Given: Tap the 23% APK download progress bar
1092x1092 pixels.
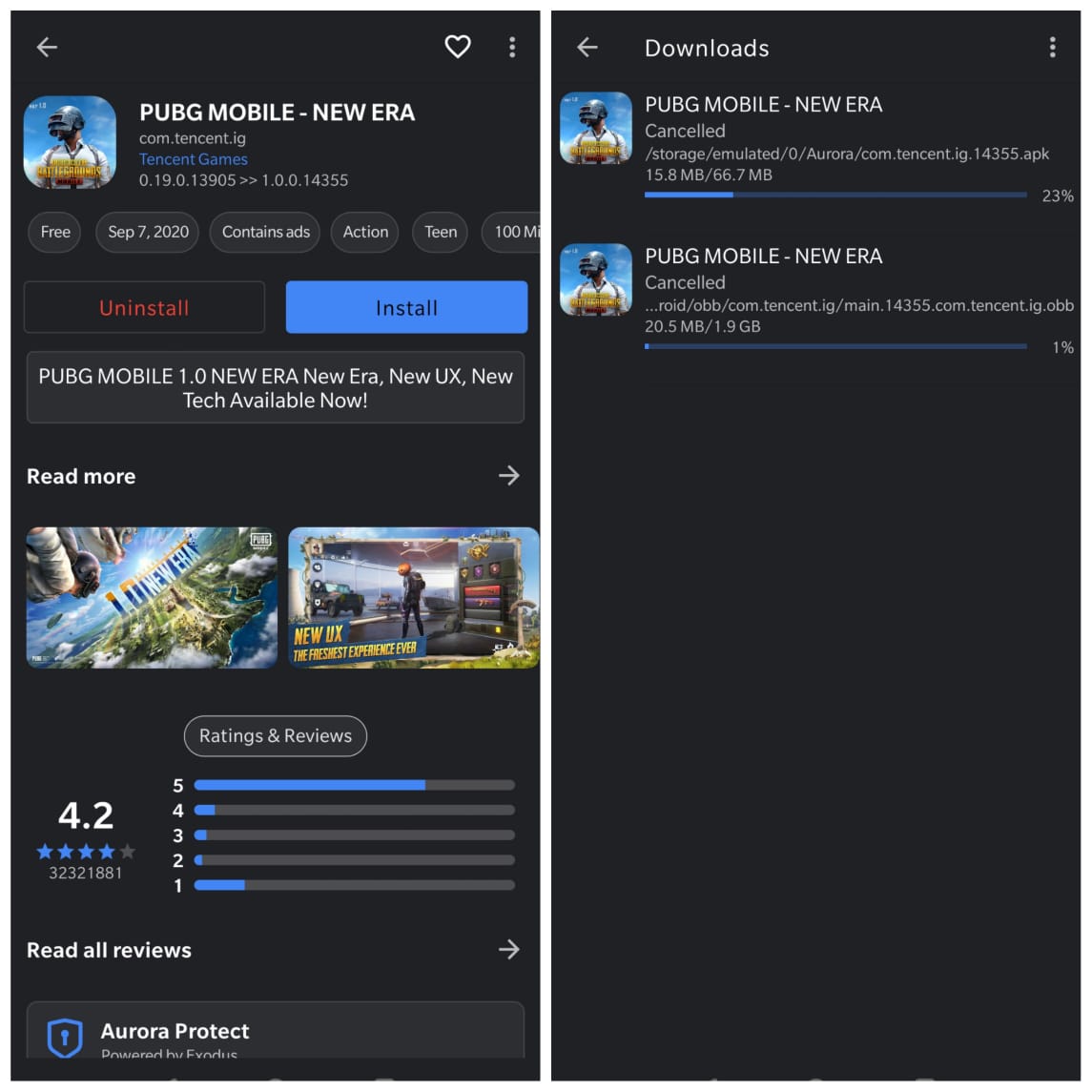Looking at the screenshot, I should point(835,195).
